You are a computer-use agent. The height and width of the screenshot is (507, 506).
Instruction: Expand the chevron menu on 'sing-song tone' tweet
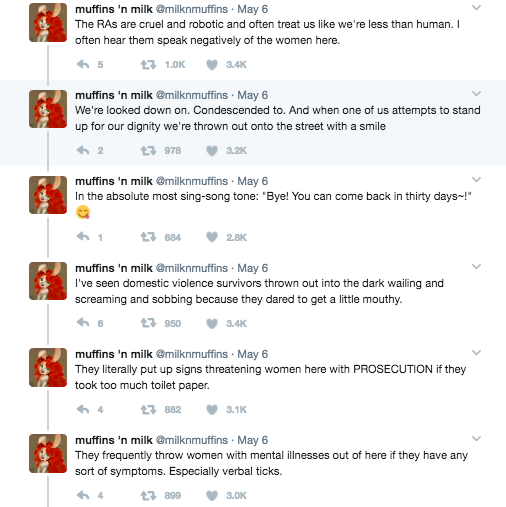476,180
